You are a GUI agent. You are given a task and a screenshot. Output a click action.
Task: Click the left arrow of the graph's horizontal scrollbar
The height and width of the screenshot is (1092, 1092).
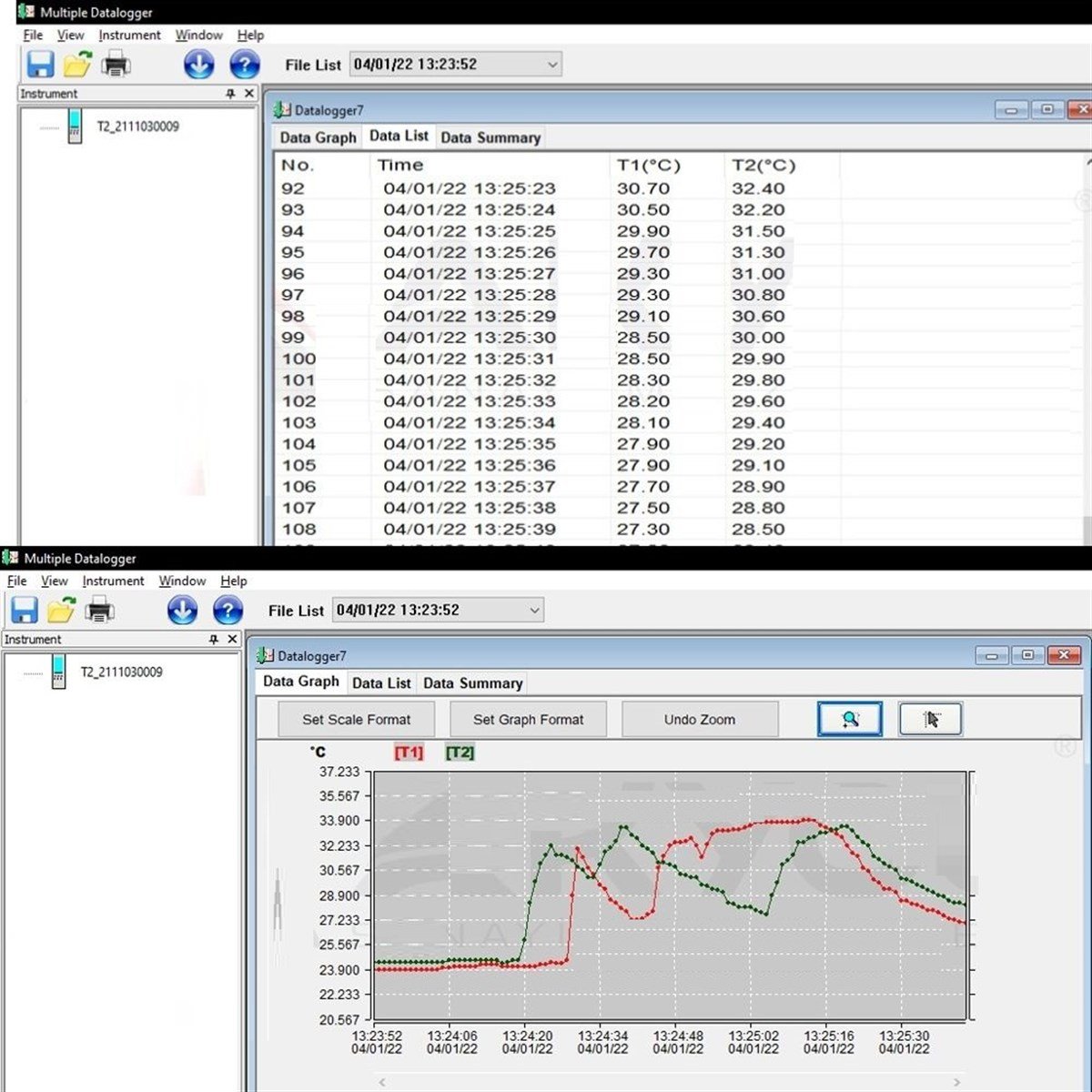381,1082
